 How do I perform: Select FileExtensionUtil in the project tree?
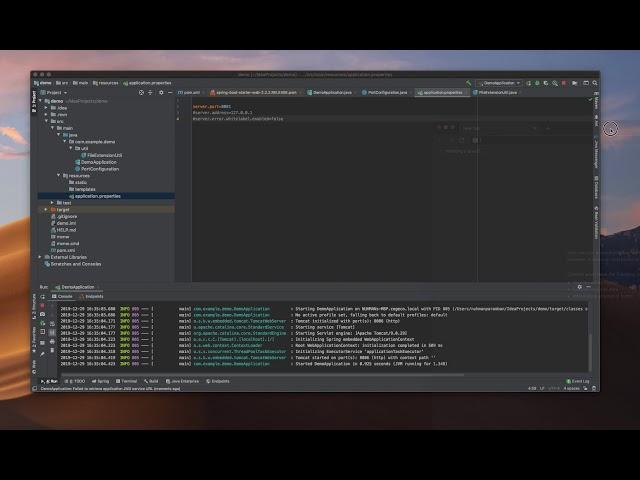[102, 155]
